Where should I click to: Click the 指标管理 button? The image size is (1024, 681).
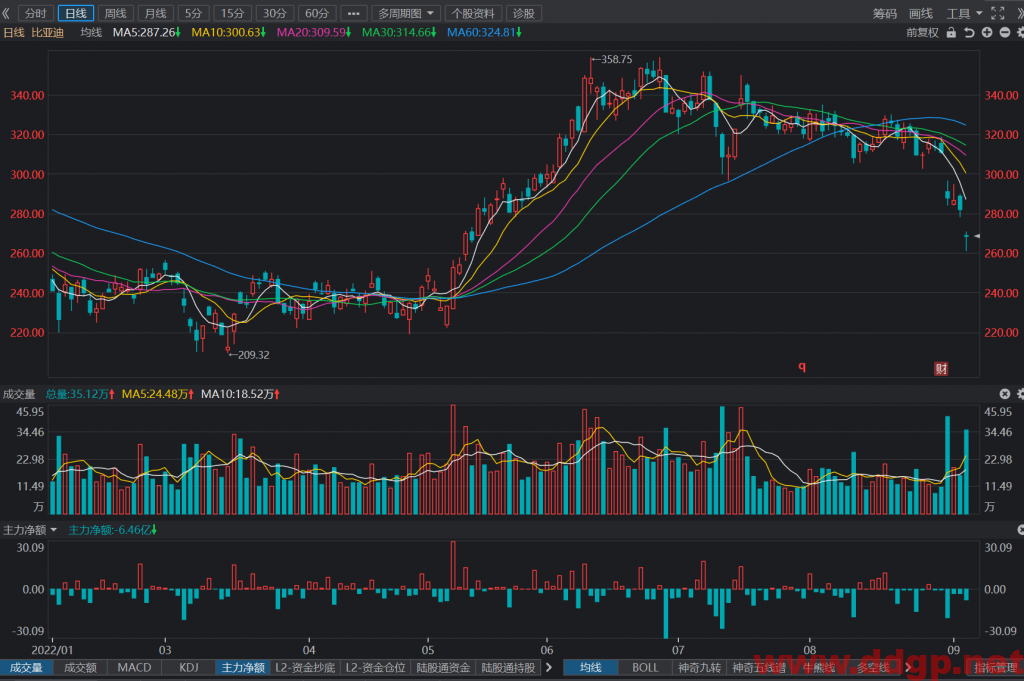coord(995,667)
